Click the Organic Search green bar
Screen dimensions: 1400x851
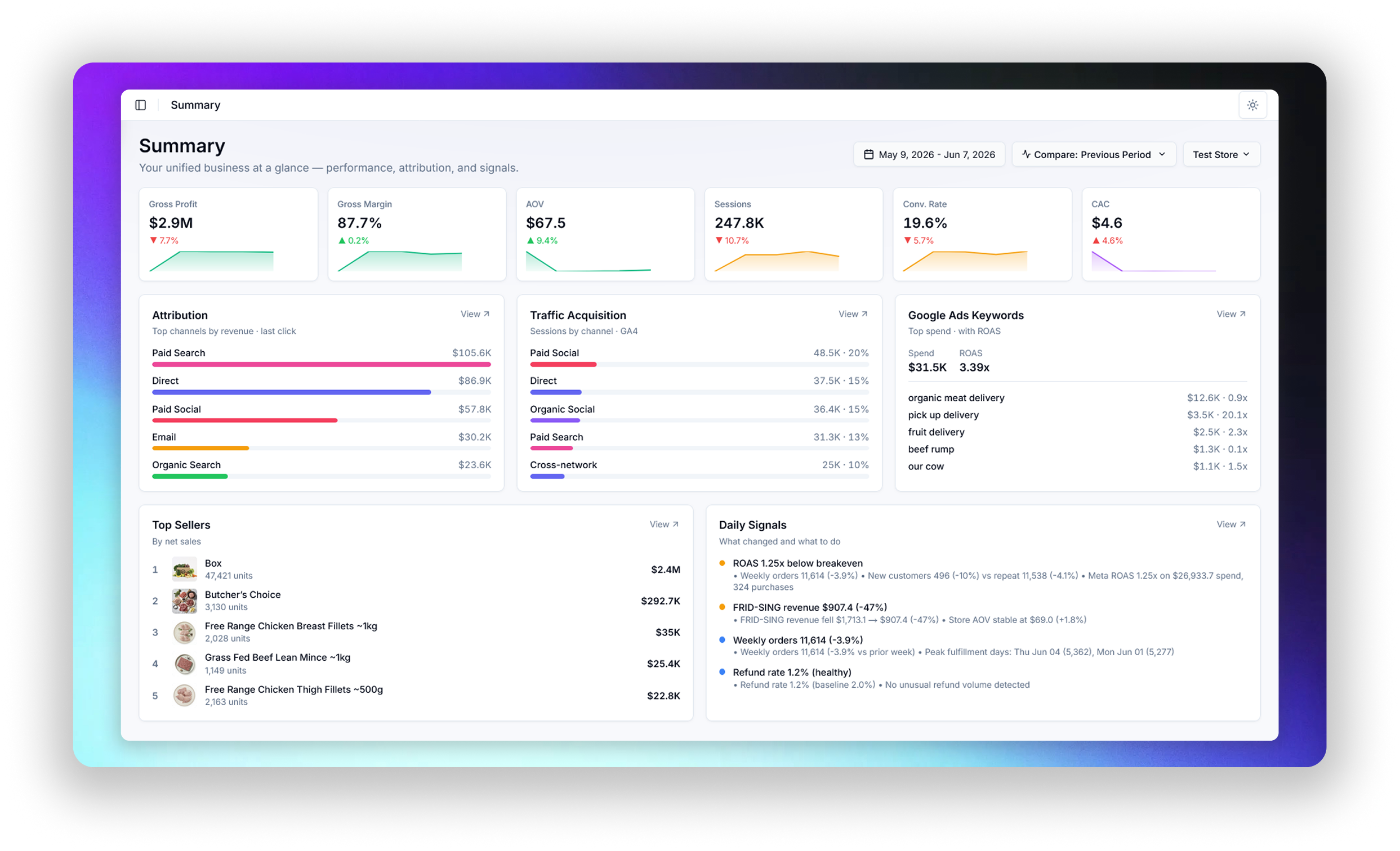[190, 476]
